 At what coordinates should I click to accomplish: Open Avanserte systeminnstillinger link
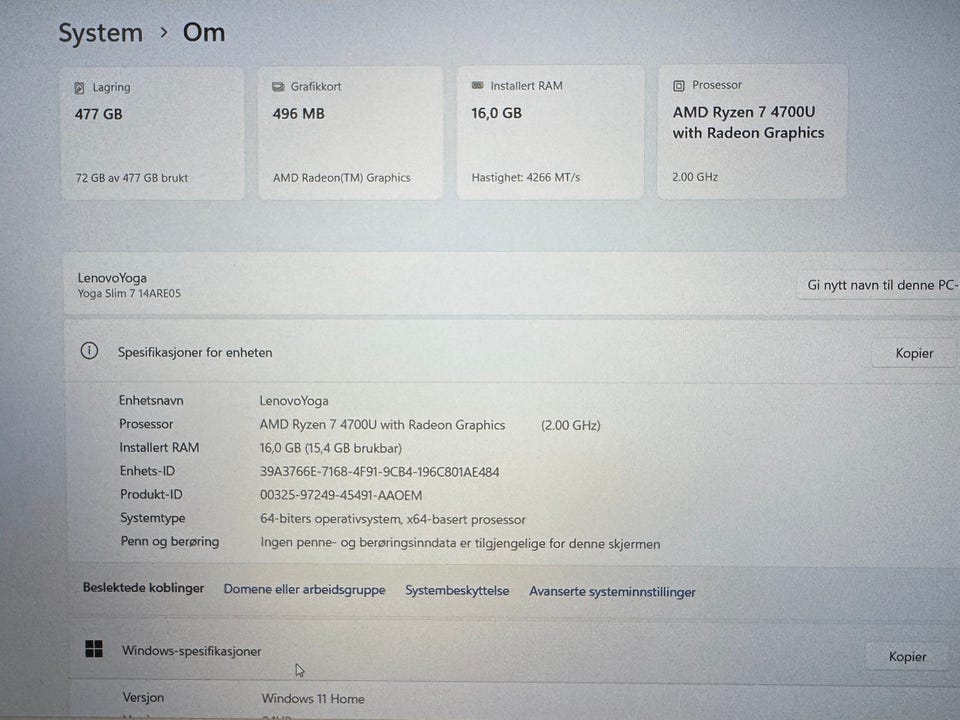click(x=612, y=592)
